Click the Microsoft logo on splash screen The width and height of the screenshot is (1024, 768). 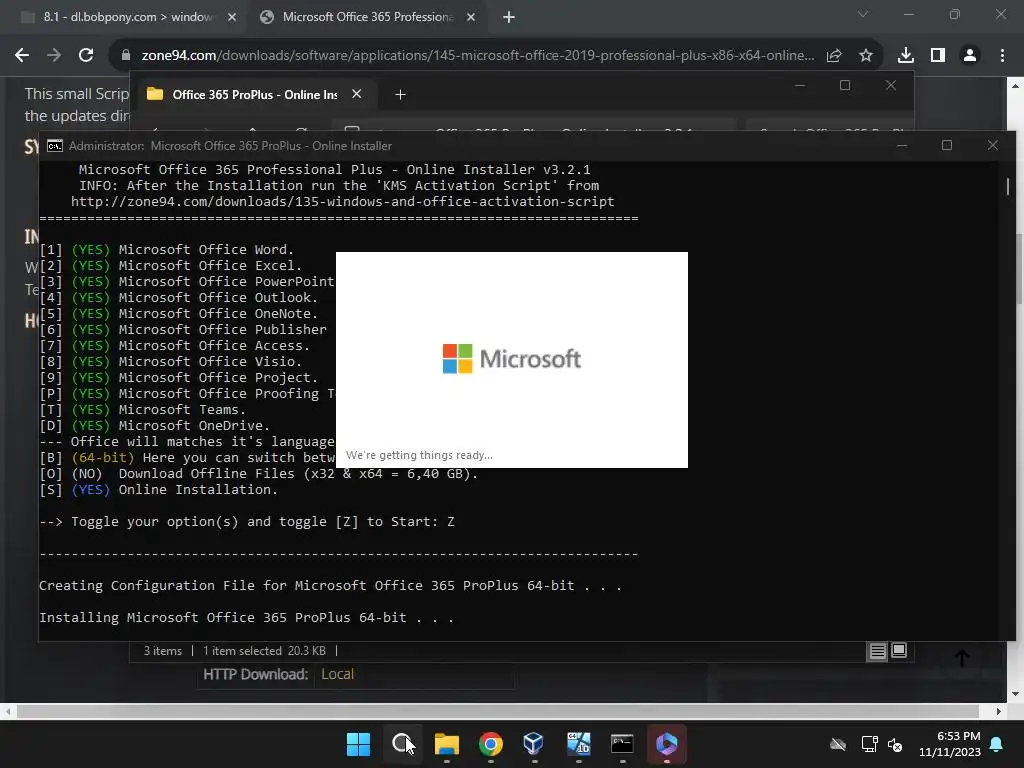pyautogui.click(x=512, y=359)
